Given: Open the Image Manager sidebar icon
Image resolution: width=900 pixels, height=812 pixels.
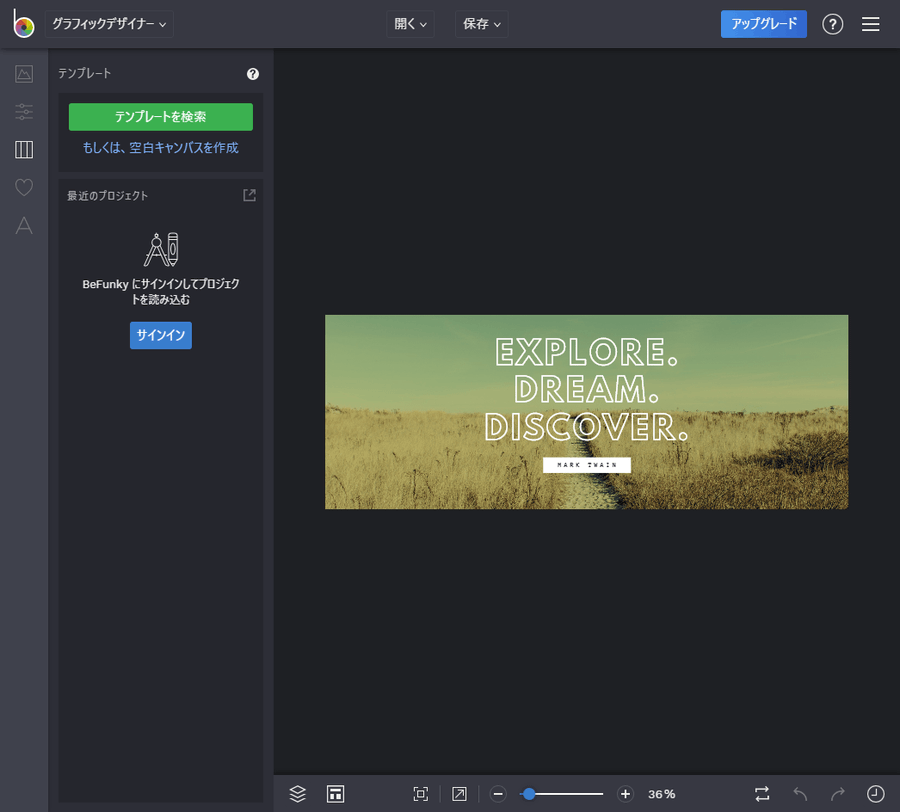Looking at the screenshot, I should pyautogui.click(x=24, y=74).
